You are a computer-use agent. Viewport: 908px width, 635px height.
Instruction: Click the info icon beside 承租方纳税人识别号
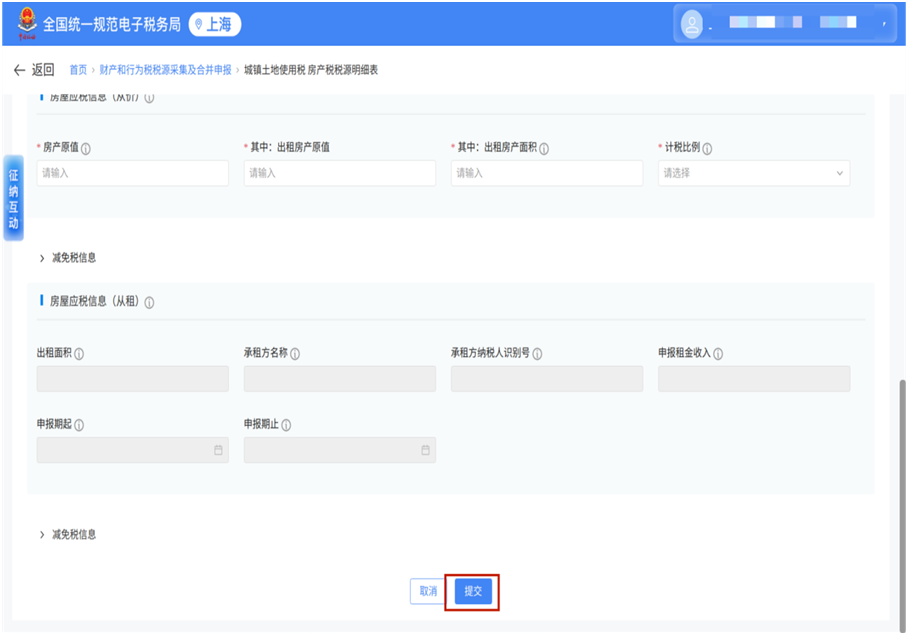tap(538, 354)
